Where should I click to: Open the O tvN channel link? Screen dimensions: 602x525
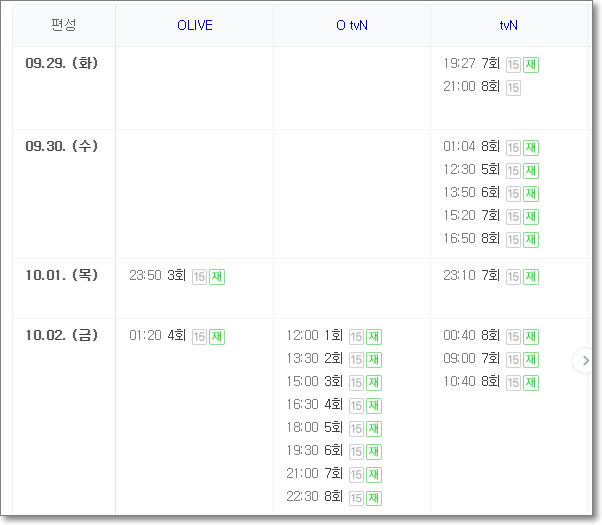(x=352, y=25)
